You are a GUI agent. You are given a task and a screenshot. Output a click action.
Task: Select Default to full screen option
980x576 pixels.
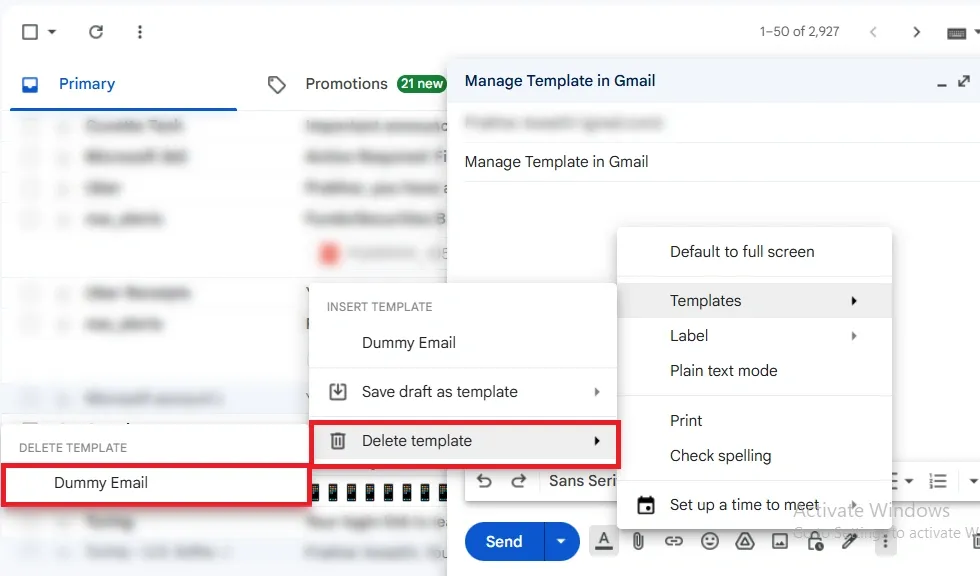pos(754,252)
